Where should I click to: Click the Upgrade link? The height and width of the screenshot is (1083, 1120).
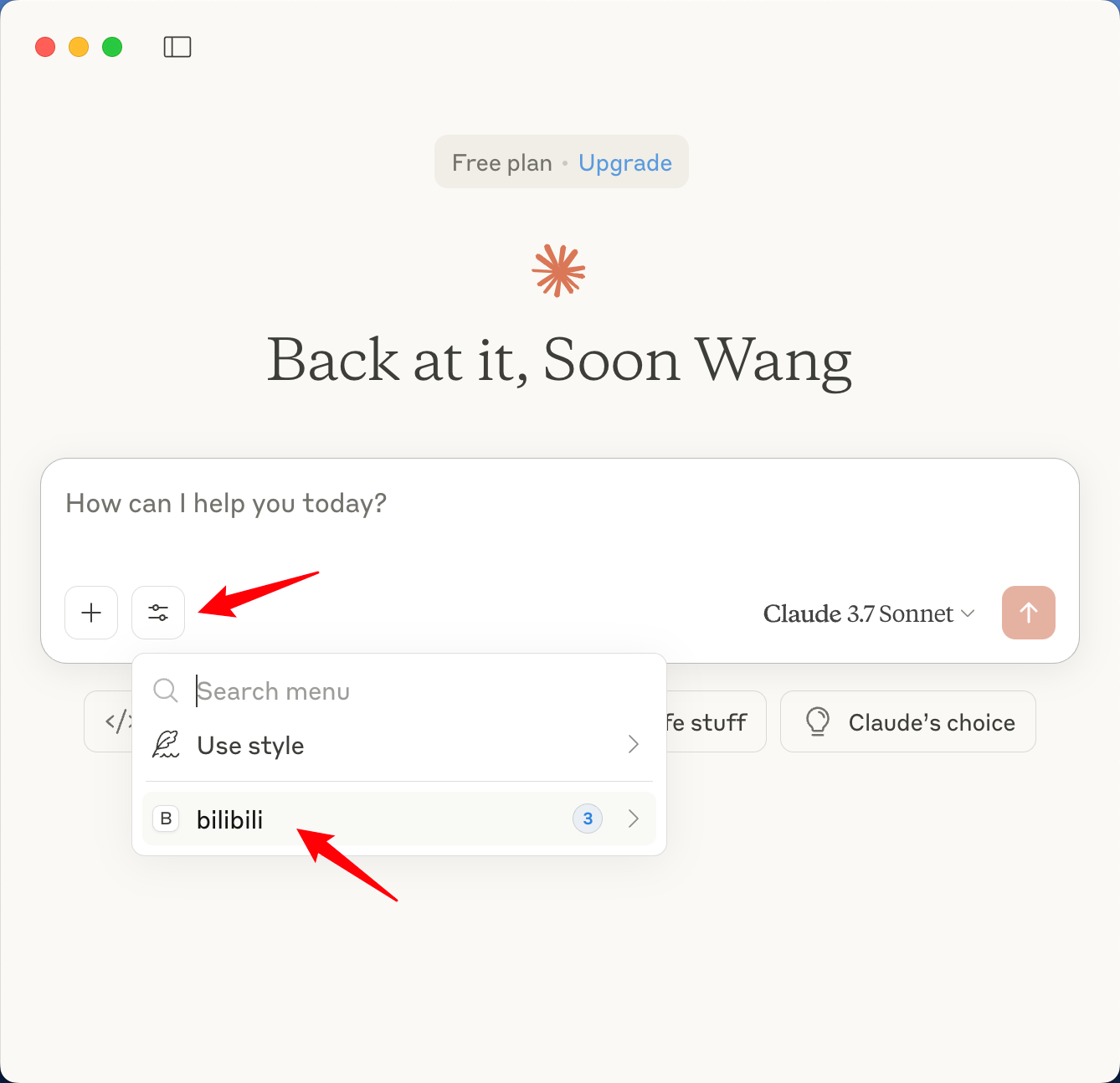pos(625,162)
